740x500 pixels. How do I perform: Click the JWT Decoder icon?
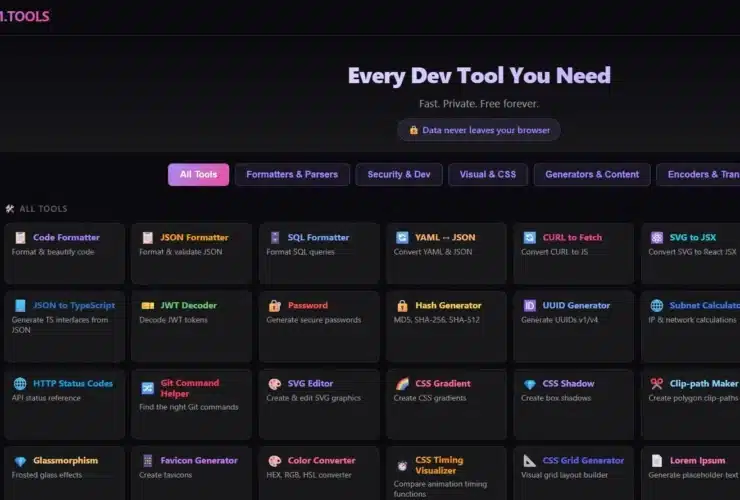point(148,305)
